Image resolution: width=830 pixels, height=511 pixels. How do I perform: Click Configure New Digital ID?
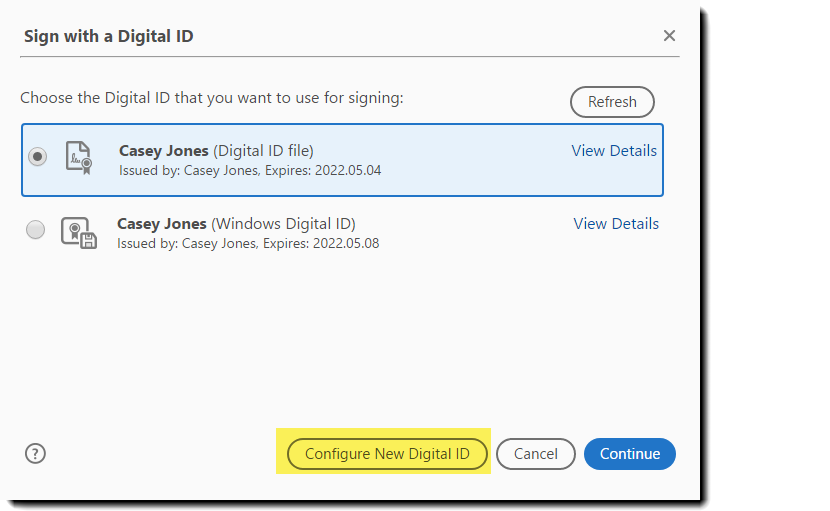coord(387,454)
